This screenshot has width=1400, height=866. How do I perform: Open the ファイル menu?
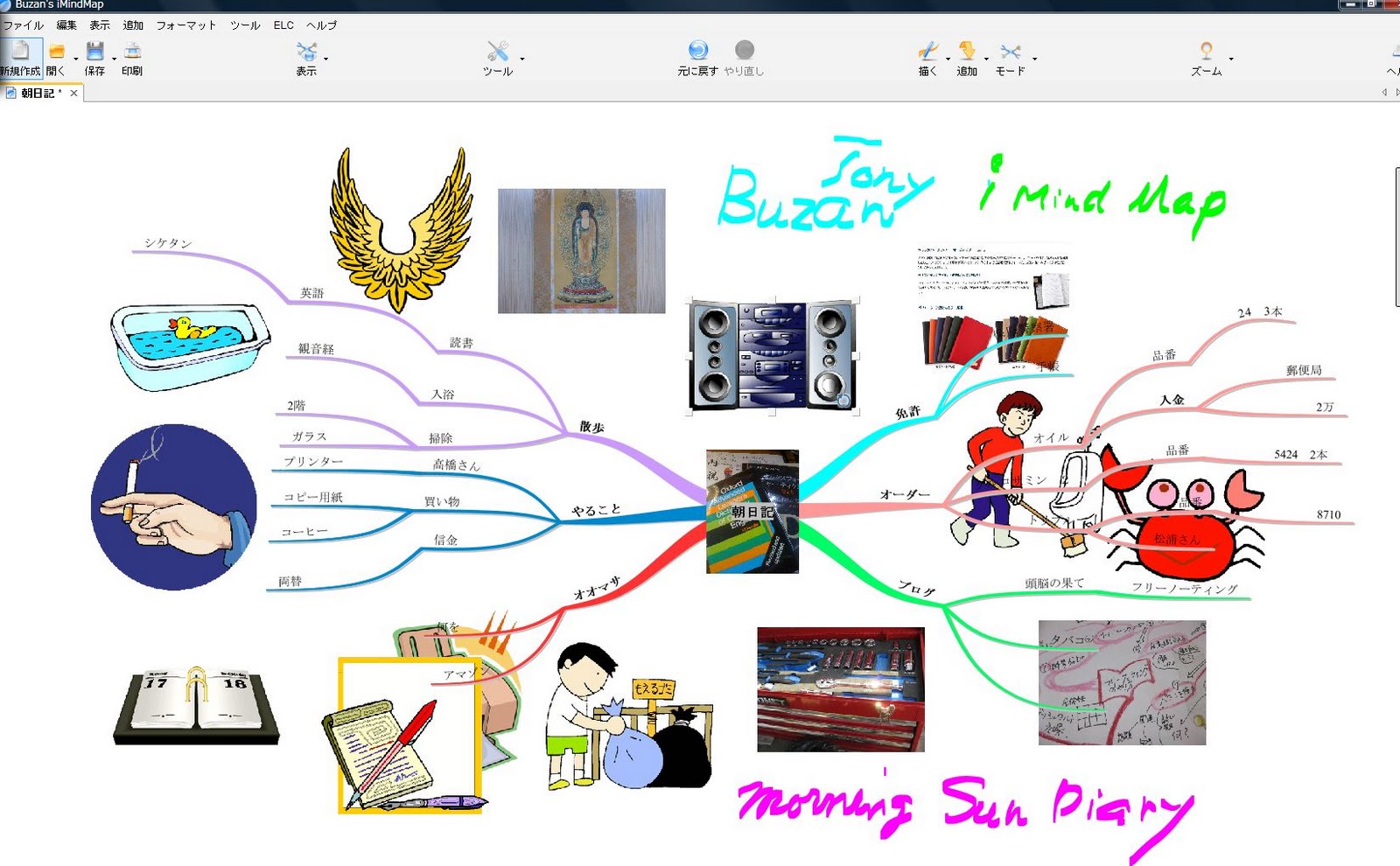[x=24, y=25]
